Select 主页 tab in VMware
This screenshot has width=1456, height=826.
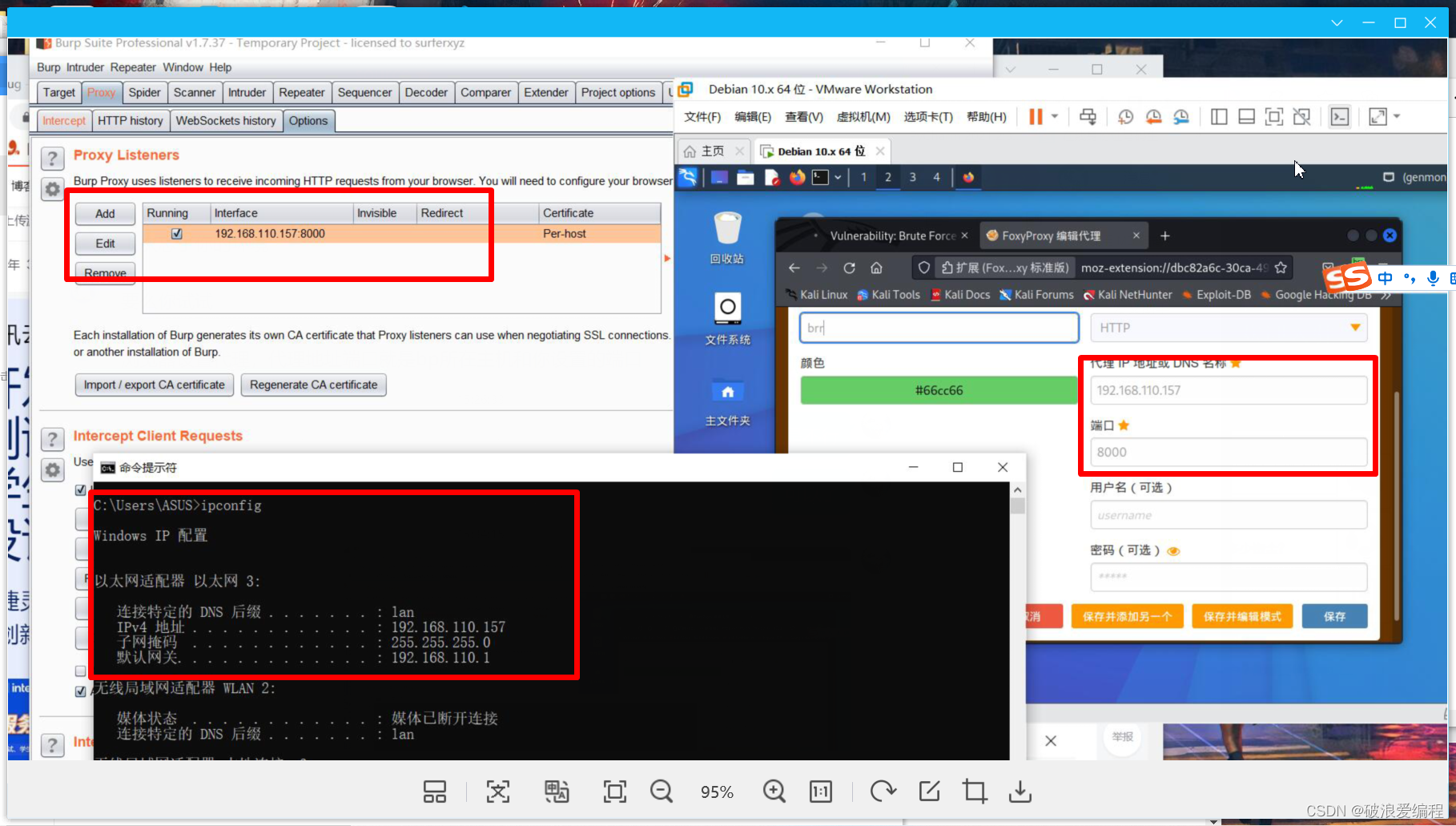pos(713,151)
